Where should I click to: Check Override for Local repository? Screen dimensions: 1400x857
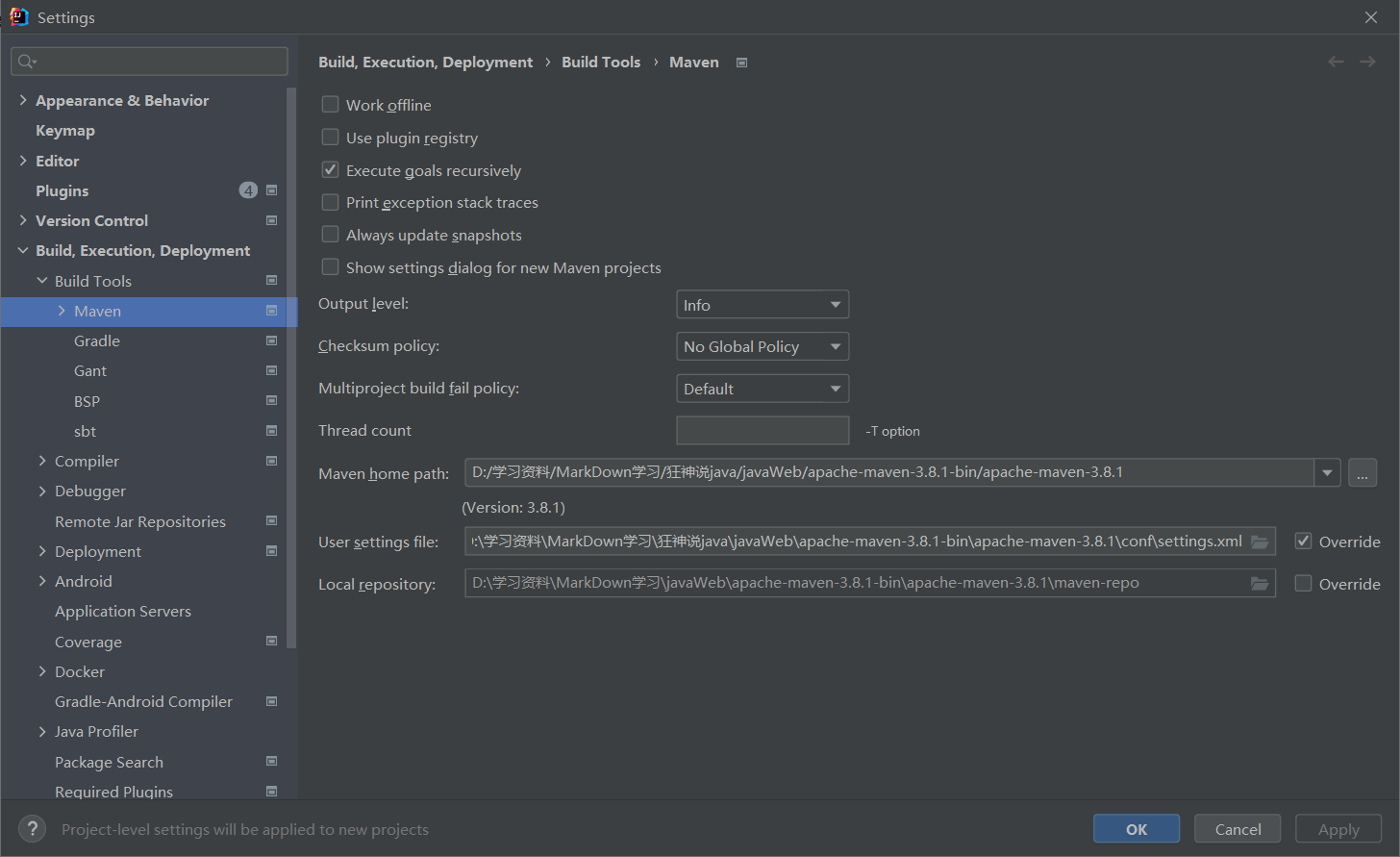click(x=1303, y=583)
